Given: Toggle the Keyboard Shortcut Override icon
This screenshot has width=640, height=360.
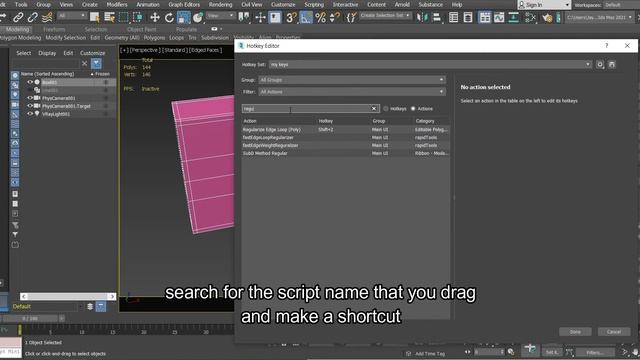Looking at the screenshot, I should click(x=275, y=17).
